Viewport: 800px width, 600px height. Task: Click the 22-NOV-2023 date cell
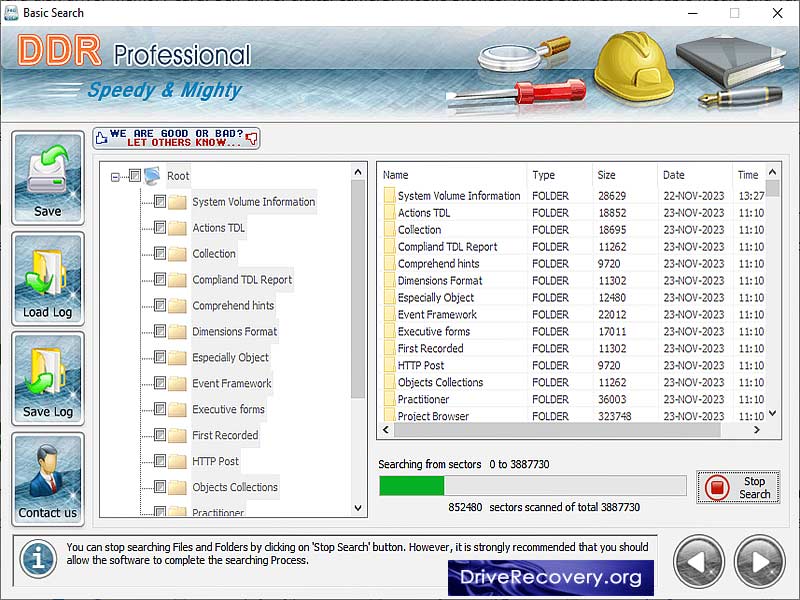tap(694, 196)
